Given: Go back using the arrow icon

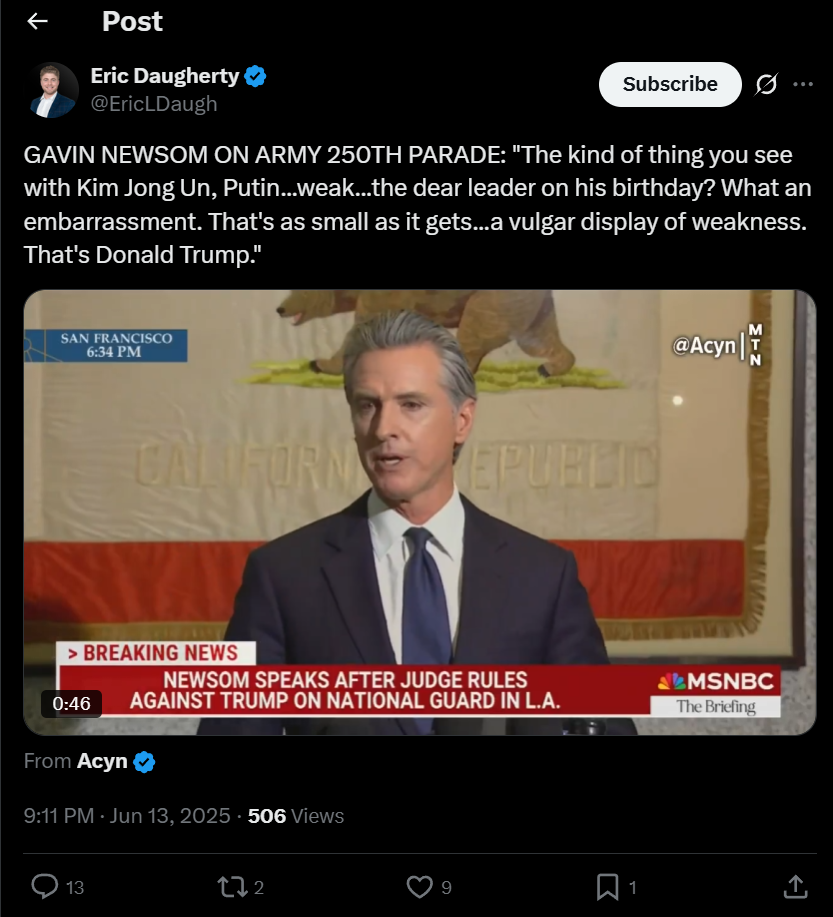Looking at the screenshot, I should (x=37, y=22).
